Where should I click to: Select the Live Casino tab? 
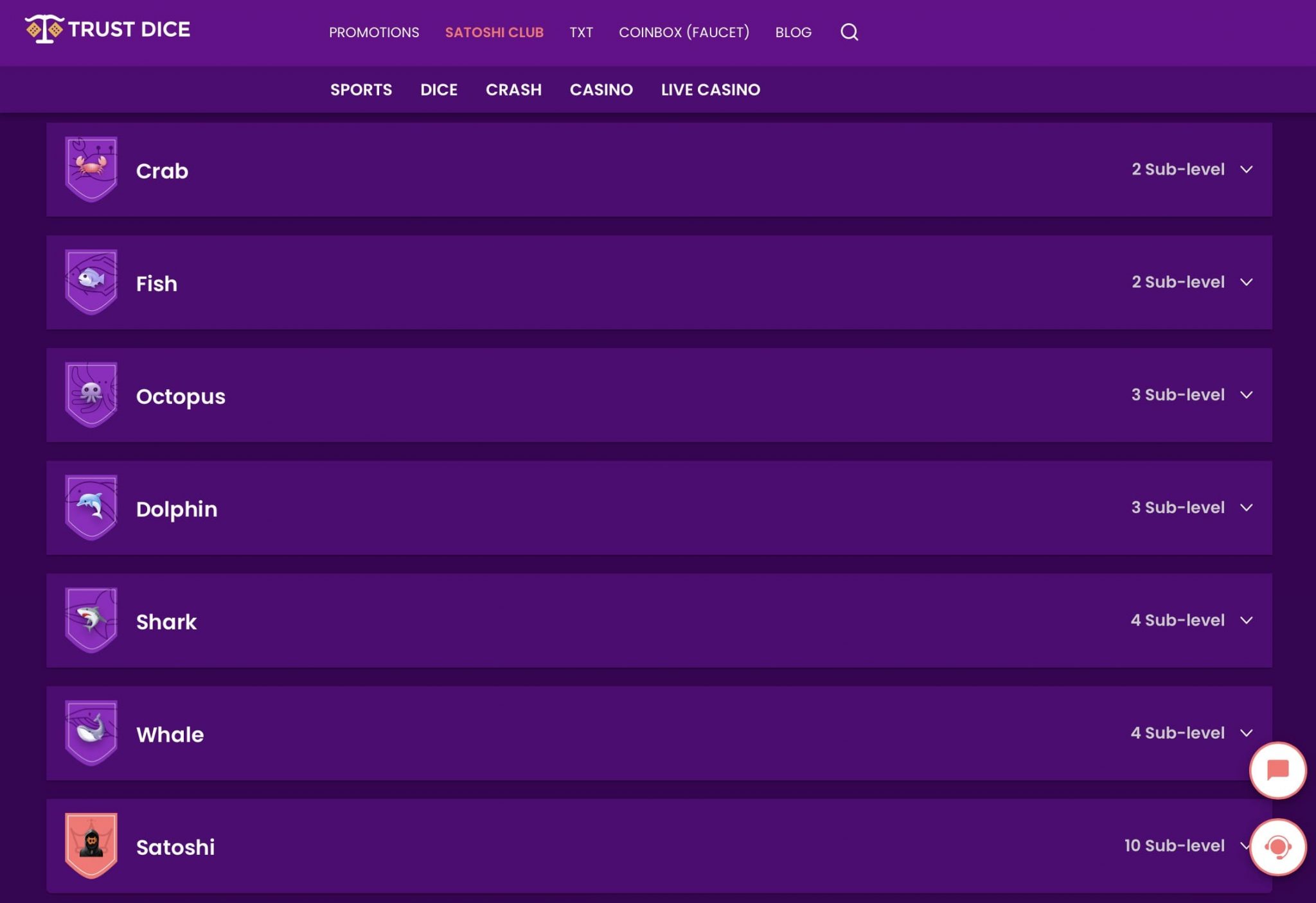(710, 89)
